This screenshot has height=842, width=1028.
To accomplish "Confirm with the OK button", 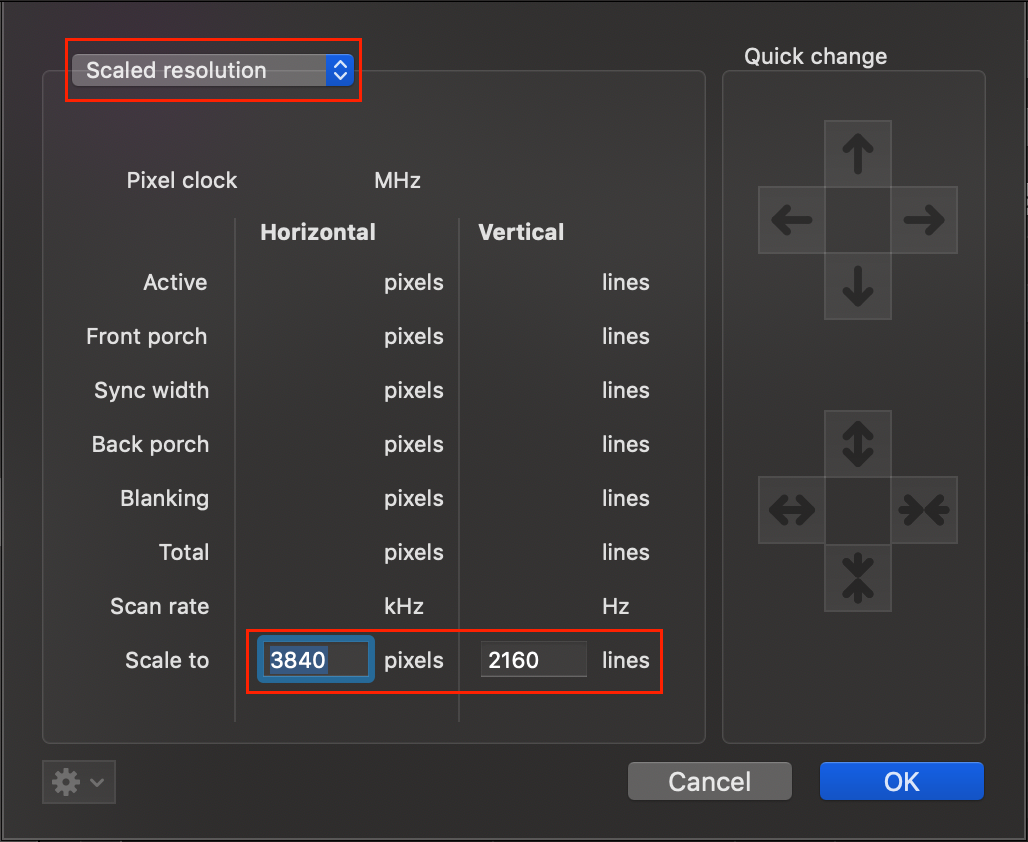I will pyautogui.click(x=901, y=781).
